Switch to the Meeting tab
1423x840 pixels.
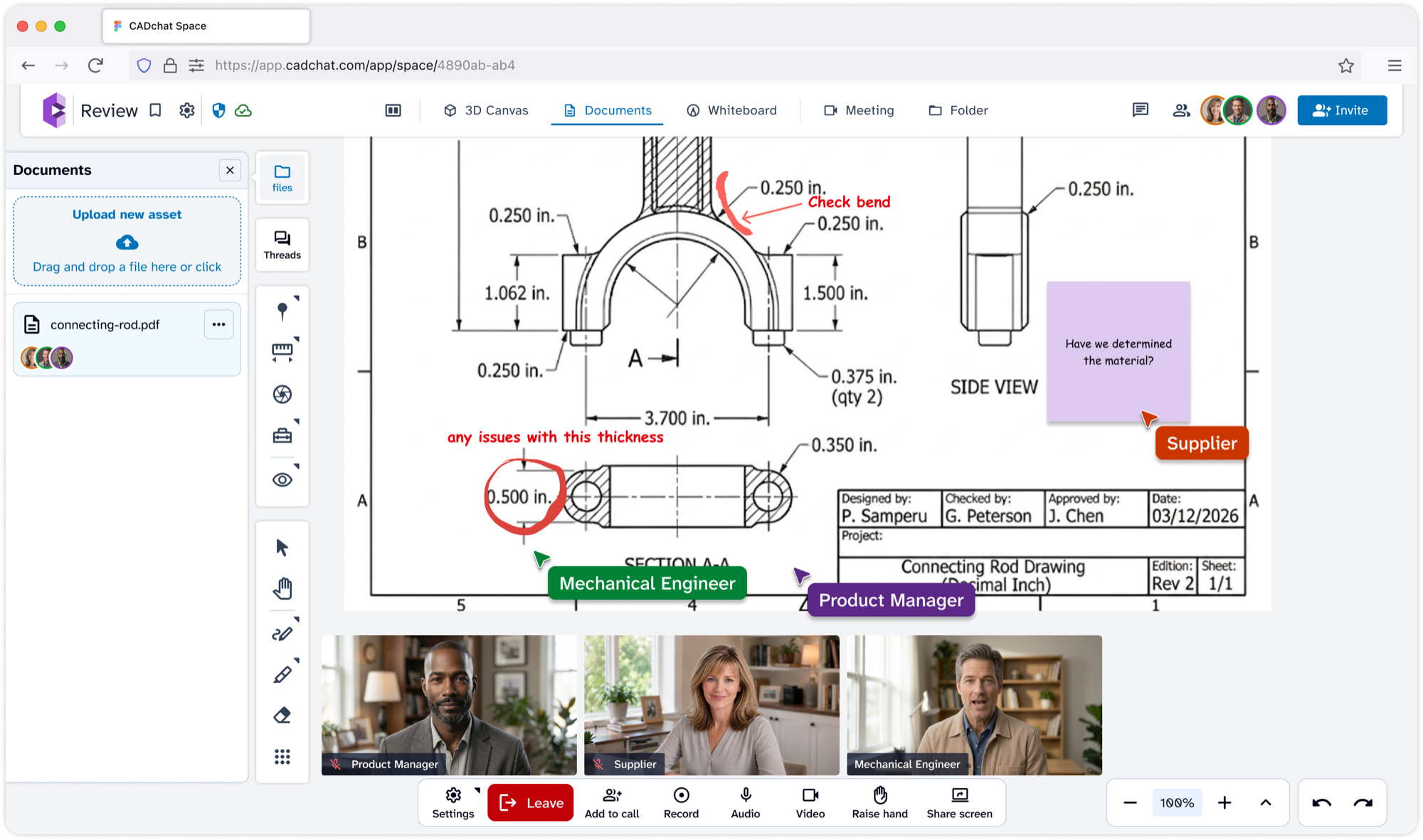(859, 110)
